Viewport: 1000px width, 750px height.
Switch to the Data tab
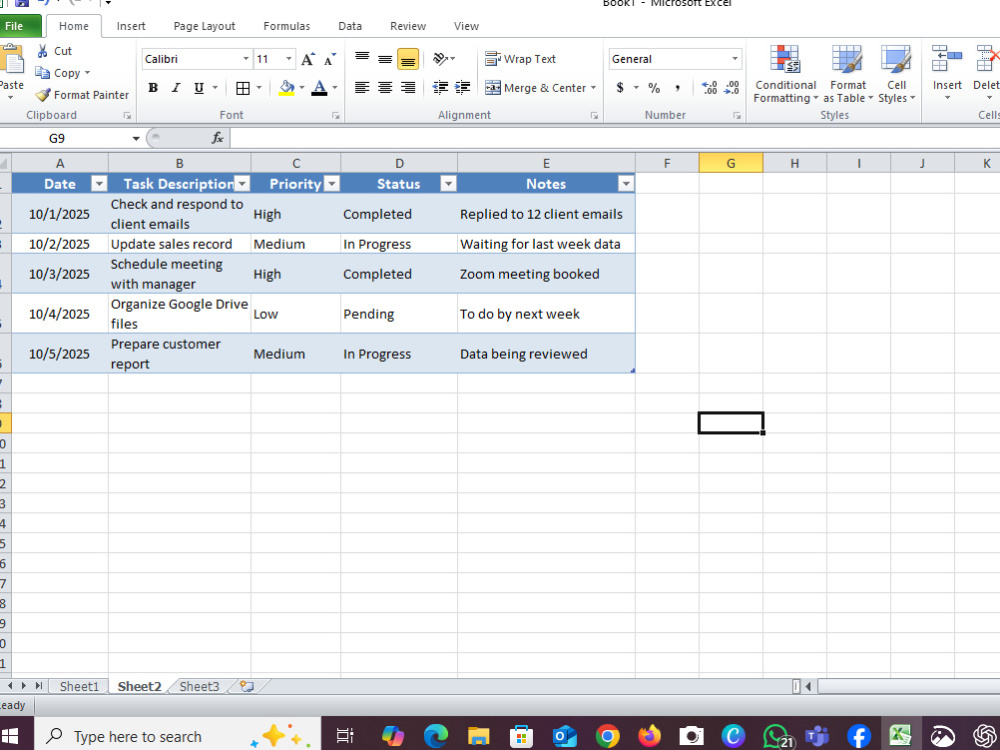coord(349,26)
